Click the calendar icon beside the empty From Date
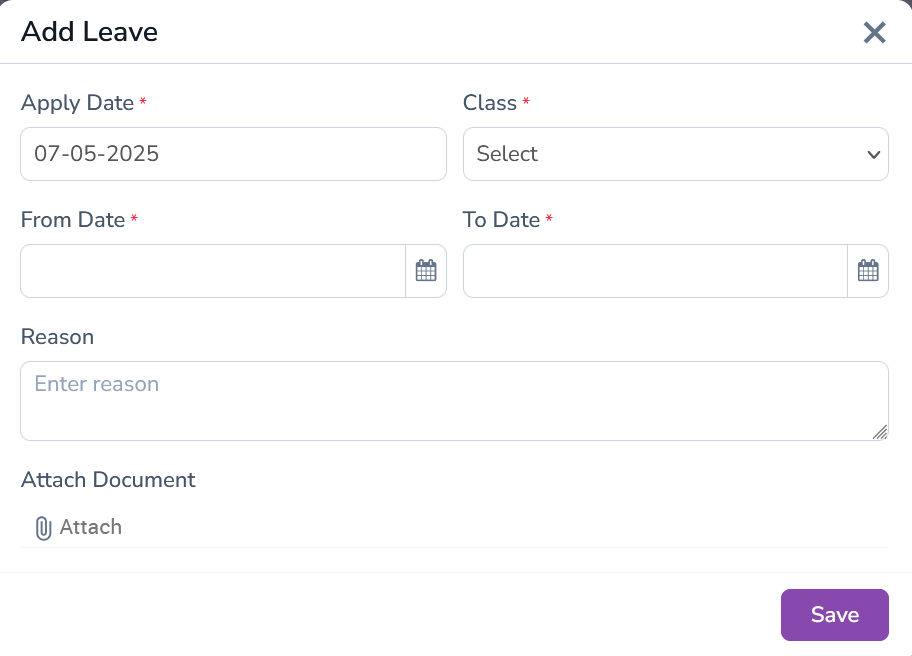This screenshot has width=912, height=656. click(426, 270)
